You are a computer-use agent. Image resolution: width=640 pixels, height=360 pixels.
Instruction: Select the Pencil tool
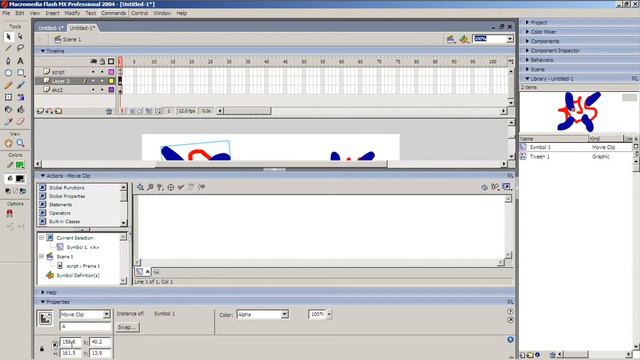click(x=8, y=85)
